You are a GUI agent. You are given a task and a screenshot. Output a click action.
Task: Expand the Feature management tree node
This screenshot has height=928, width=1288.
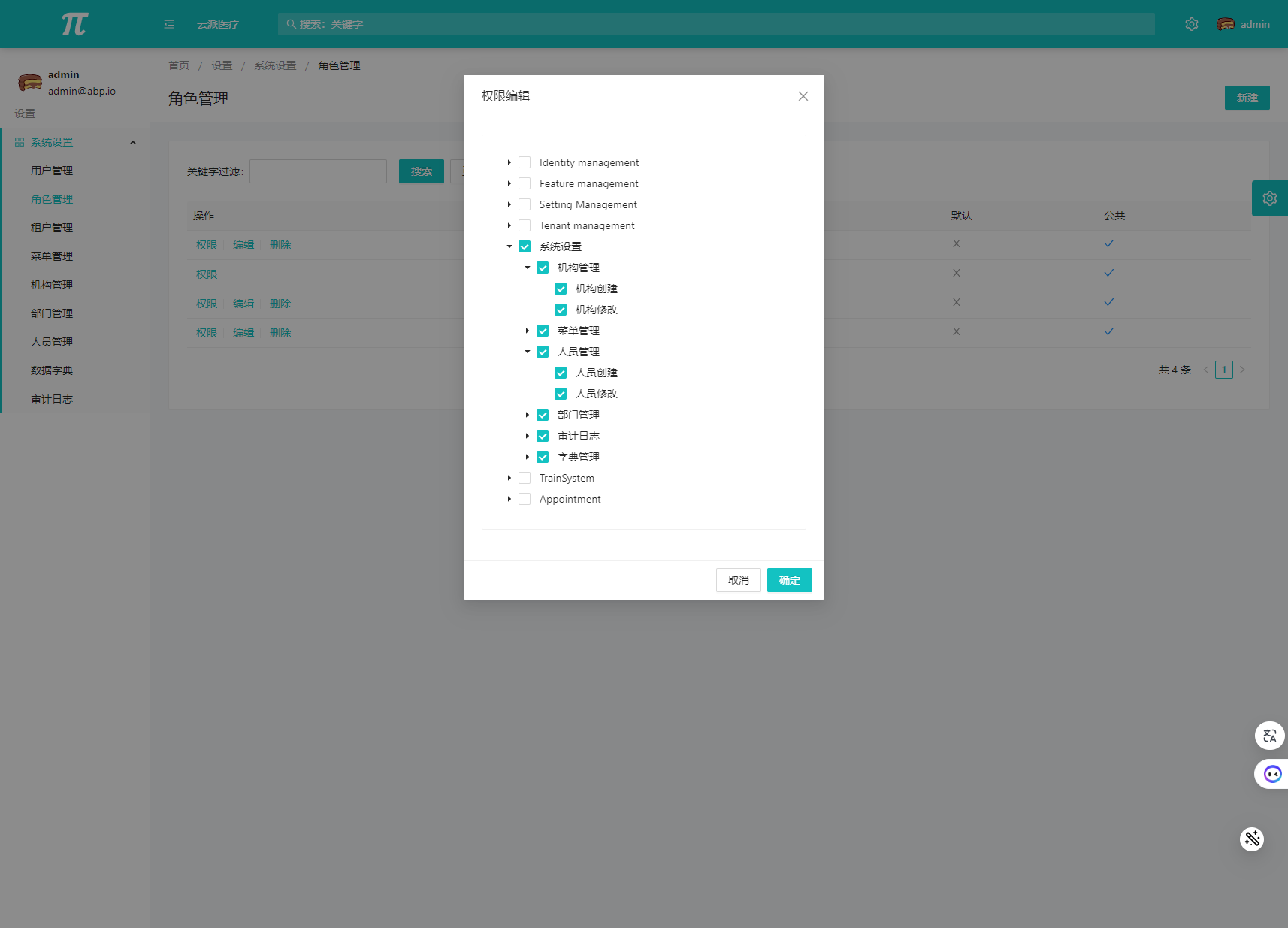pos(509,183)
